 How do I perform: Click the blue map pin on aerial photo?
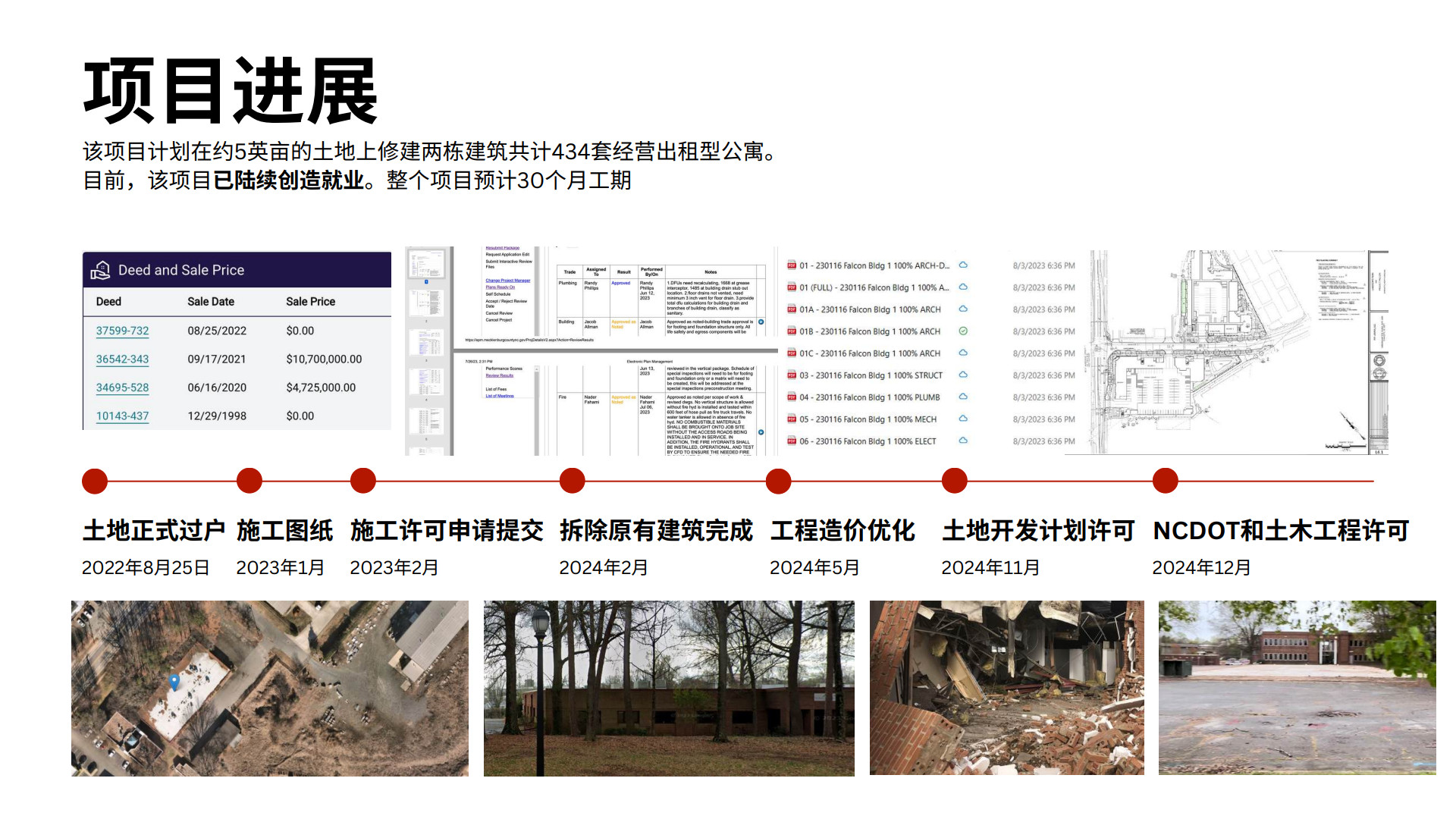[x=174, y=682]
